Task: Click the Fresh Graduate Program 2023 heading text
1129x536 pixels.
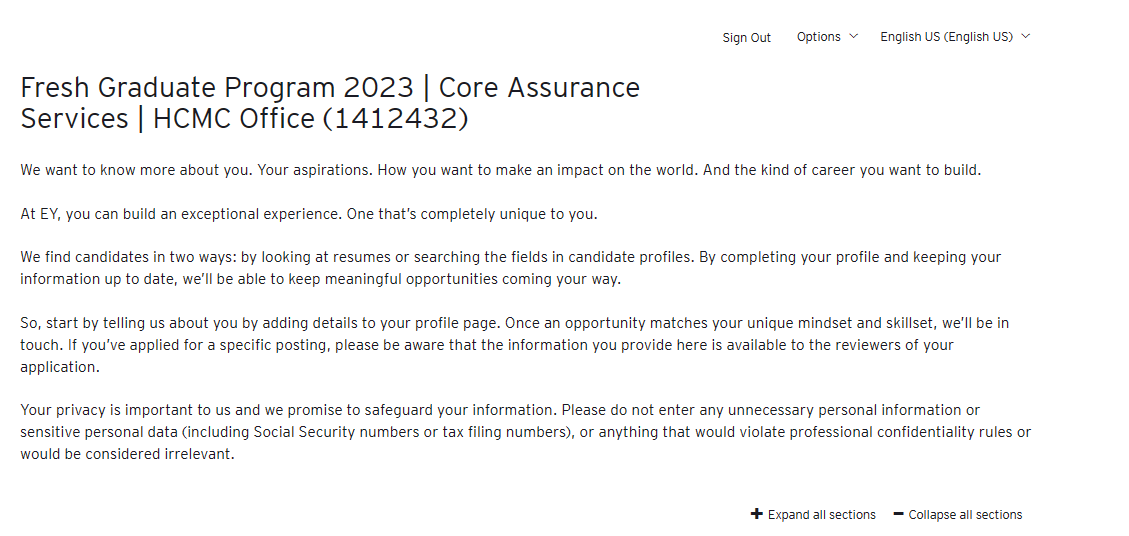Action: tap(217, 88)
